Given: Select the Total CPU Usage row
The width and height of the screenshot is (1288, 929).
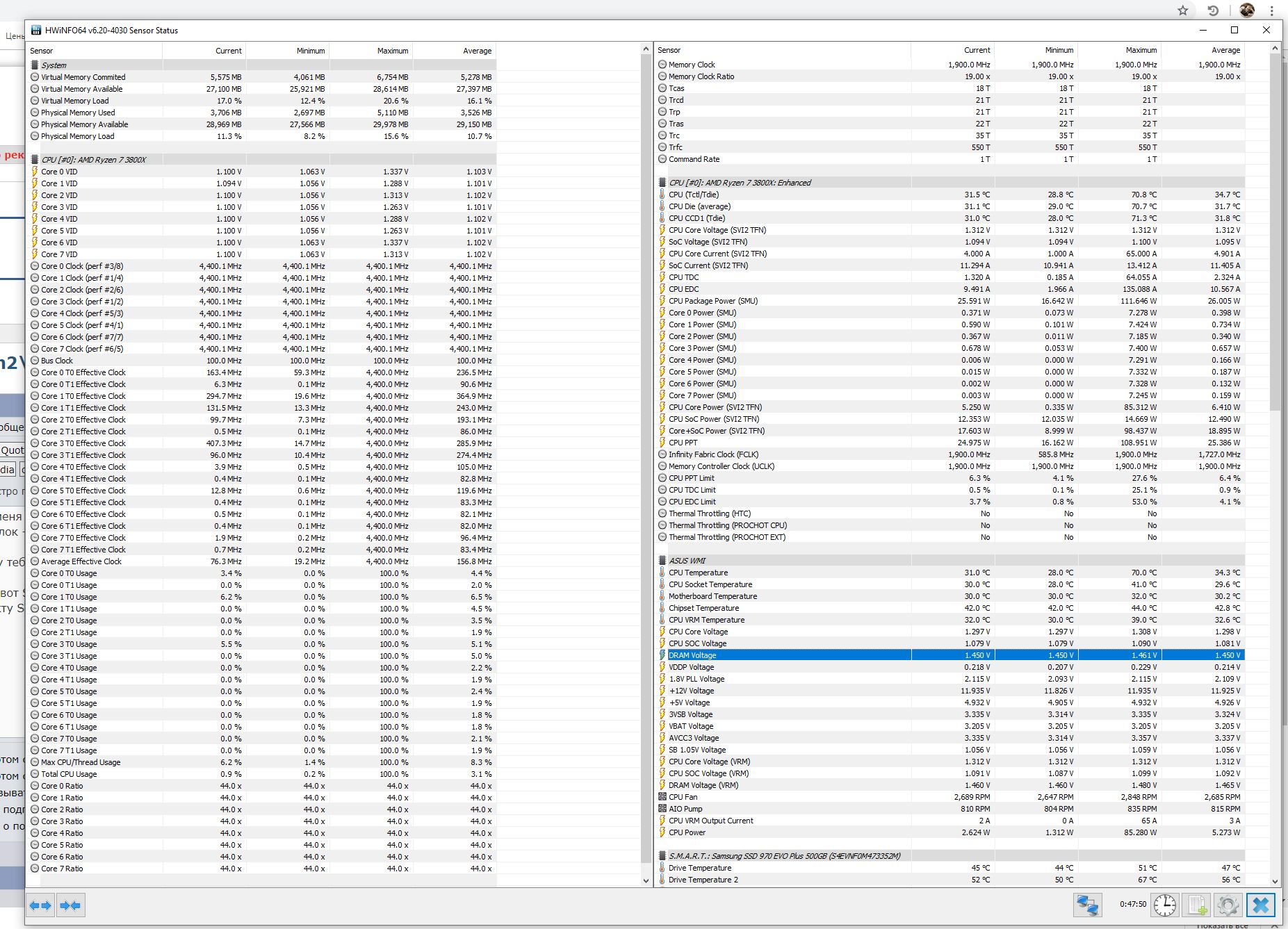Looking at the screenshot, I should pyautogui.click(x=69, y=774).
